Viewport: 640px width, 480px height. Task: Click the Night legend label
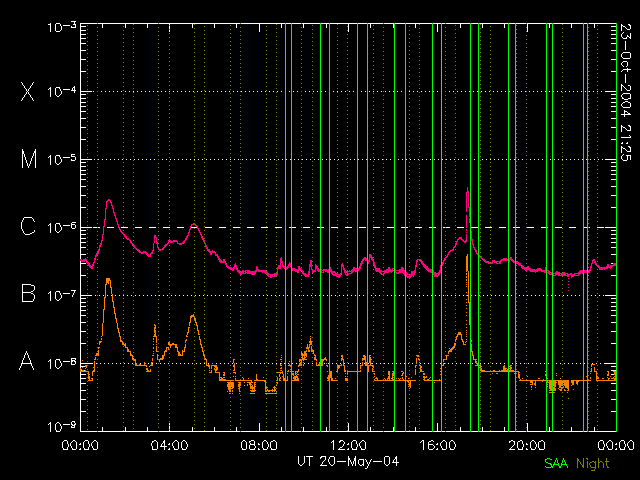point(593,464)
